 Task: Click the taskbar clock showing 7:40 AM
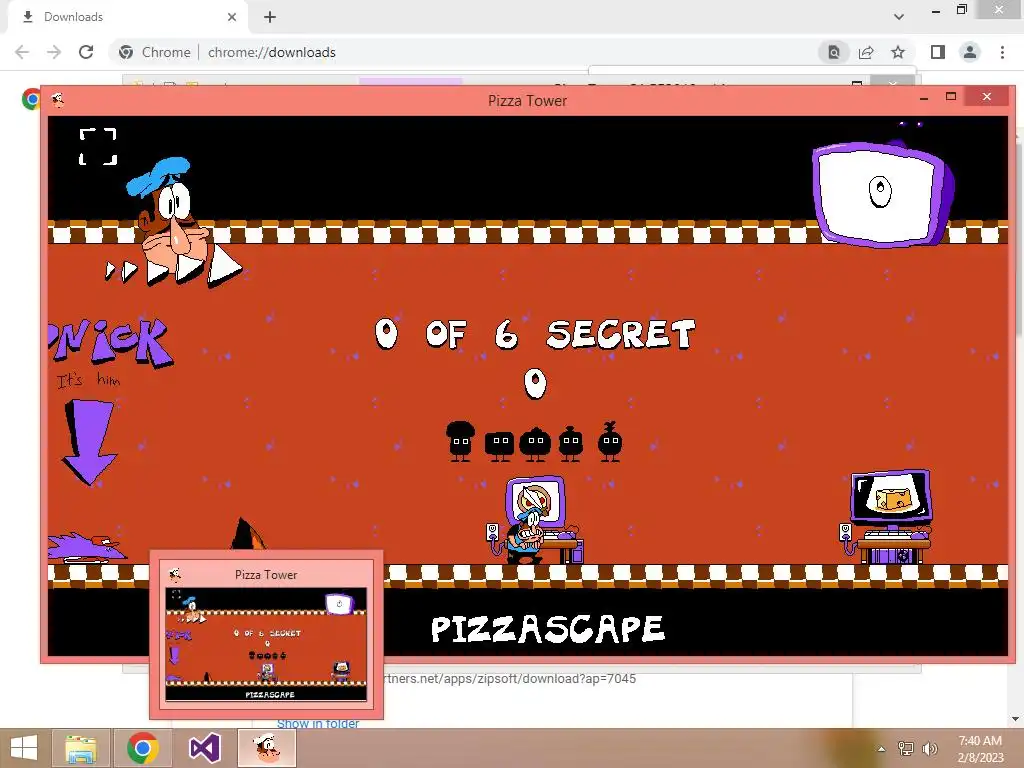click(x=980, y=748)
